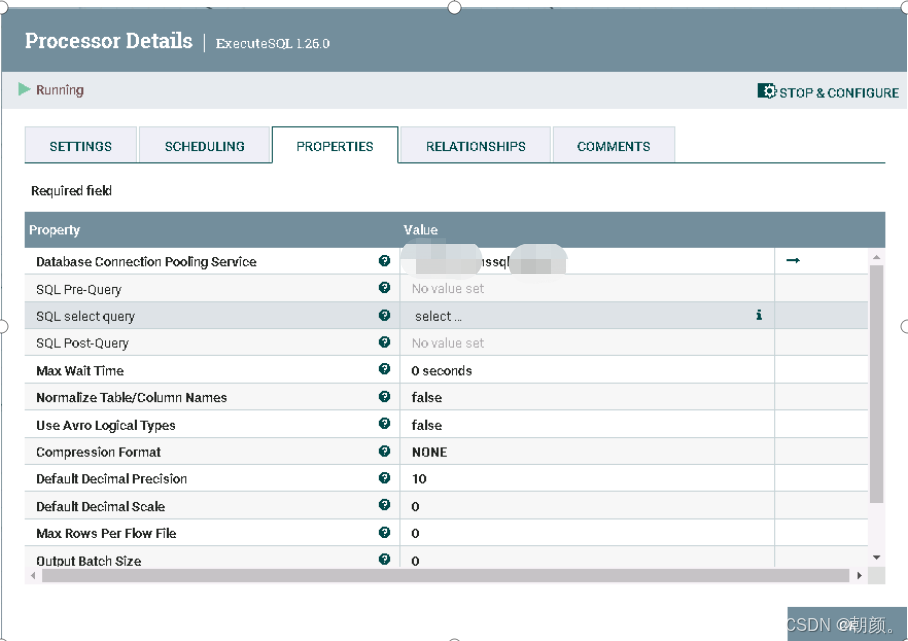Click help icon for Compression Format
Screen dimensions: 908x641
384,450
